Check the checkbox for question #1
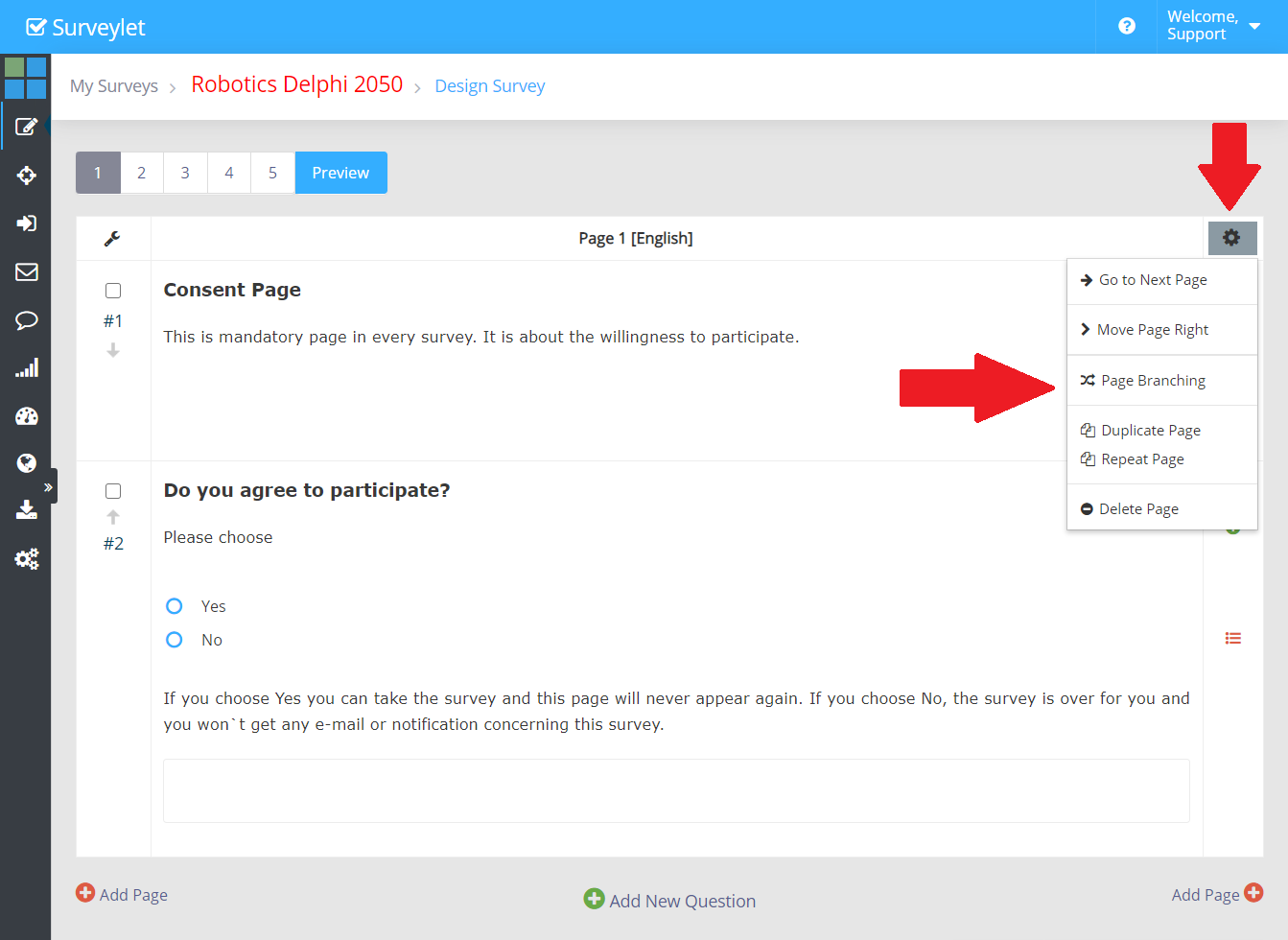 tap(113, 291)
